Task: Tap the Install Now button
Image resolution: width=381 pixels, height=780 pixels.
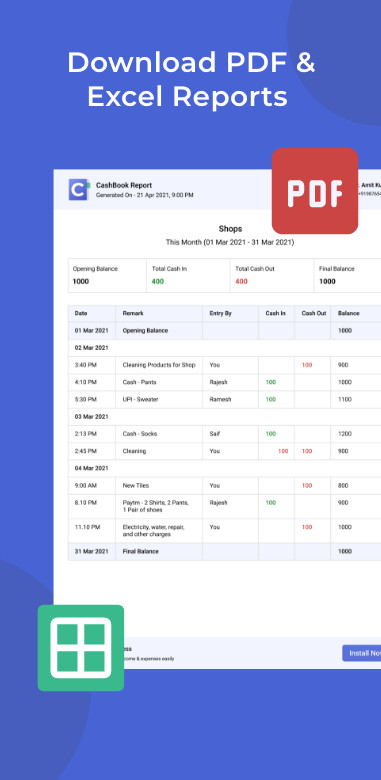Action: pos(362,653)
